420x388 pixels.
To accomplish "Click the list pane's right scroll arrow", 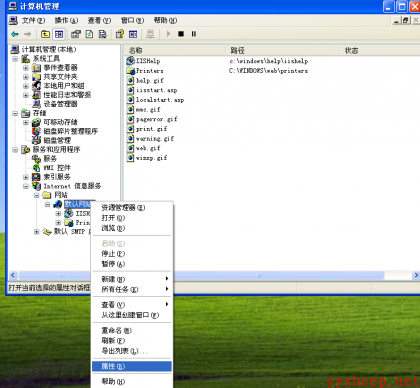I will 416,275.
